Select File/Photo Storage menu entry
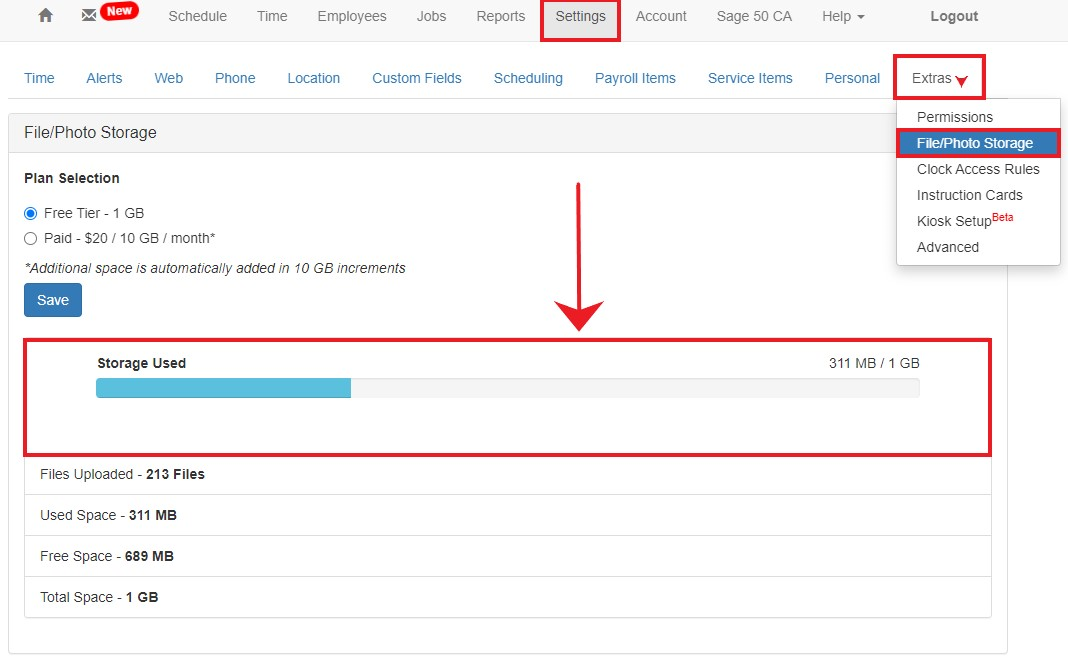 [975, 143]
